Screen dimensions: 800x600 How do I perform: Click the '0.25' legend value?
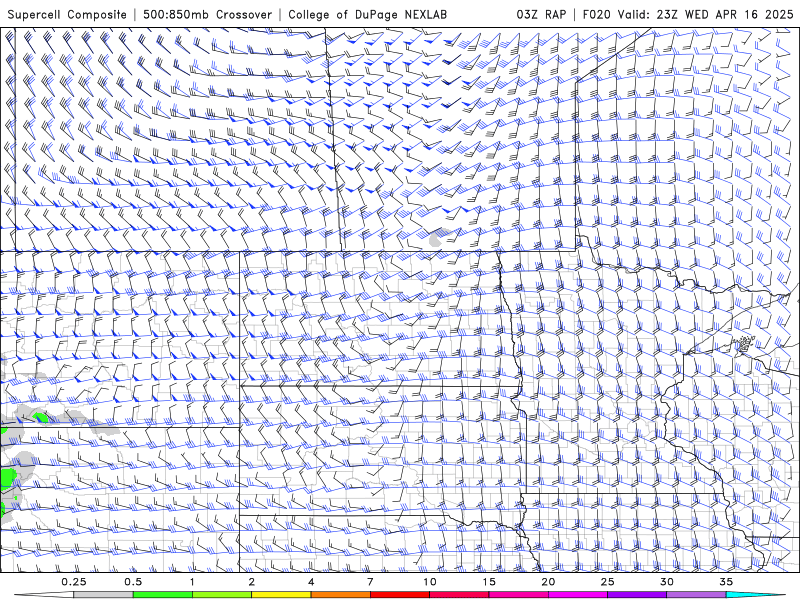73,582
